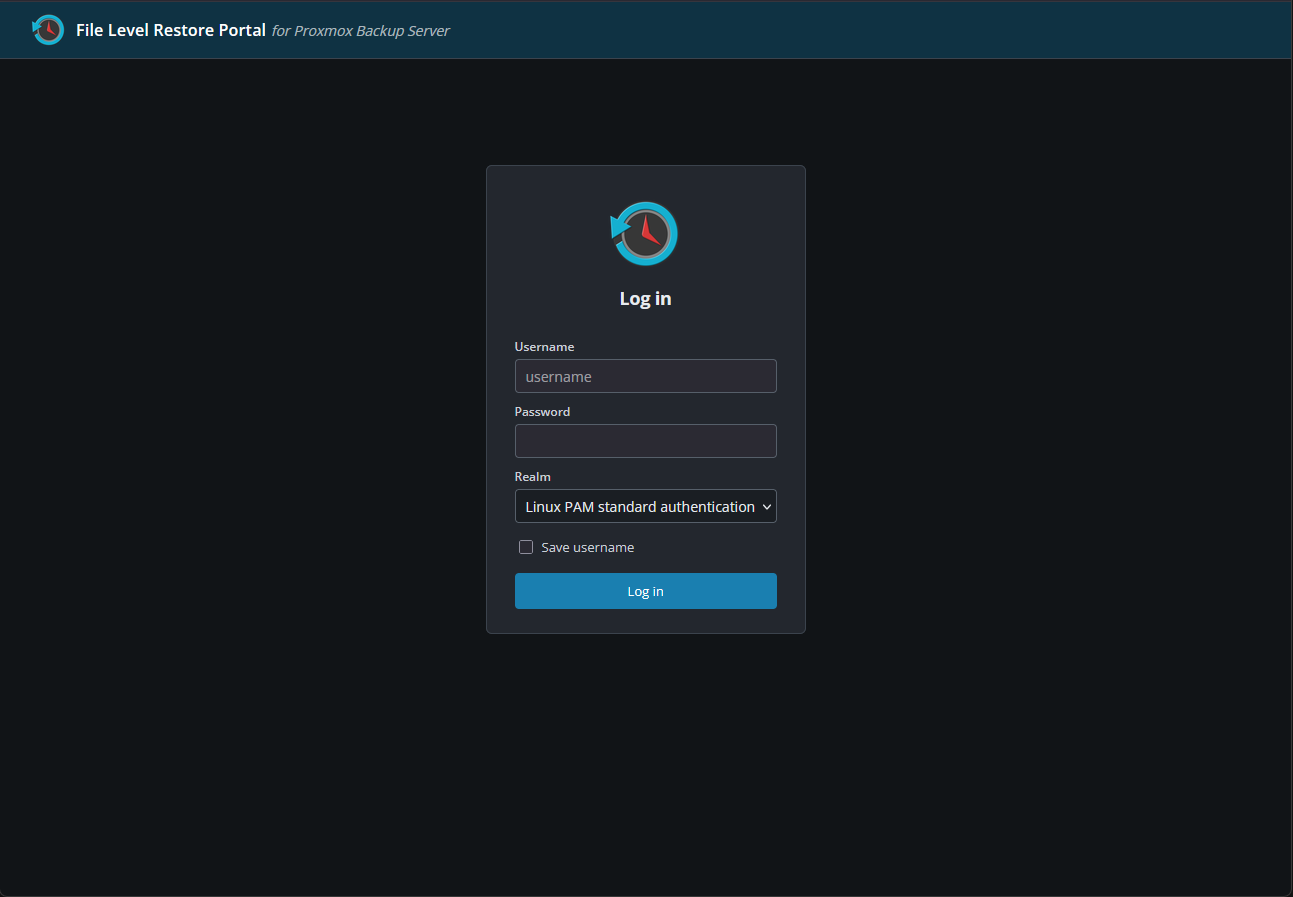Click the Realm field label
Image resolution: width=1293 pixels, height=897 pixels.
pyautogui.click(x=532, y=477)
